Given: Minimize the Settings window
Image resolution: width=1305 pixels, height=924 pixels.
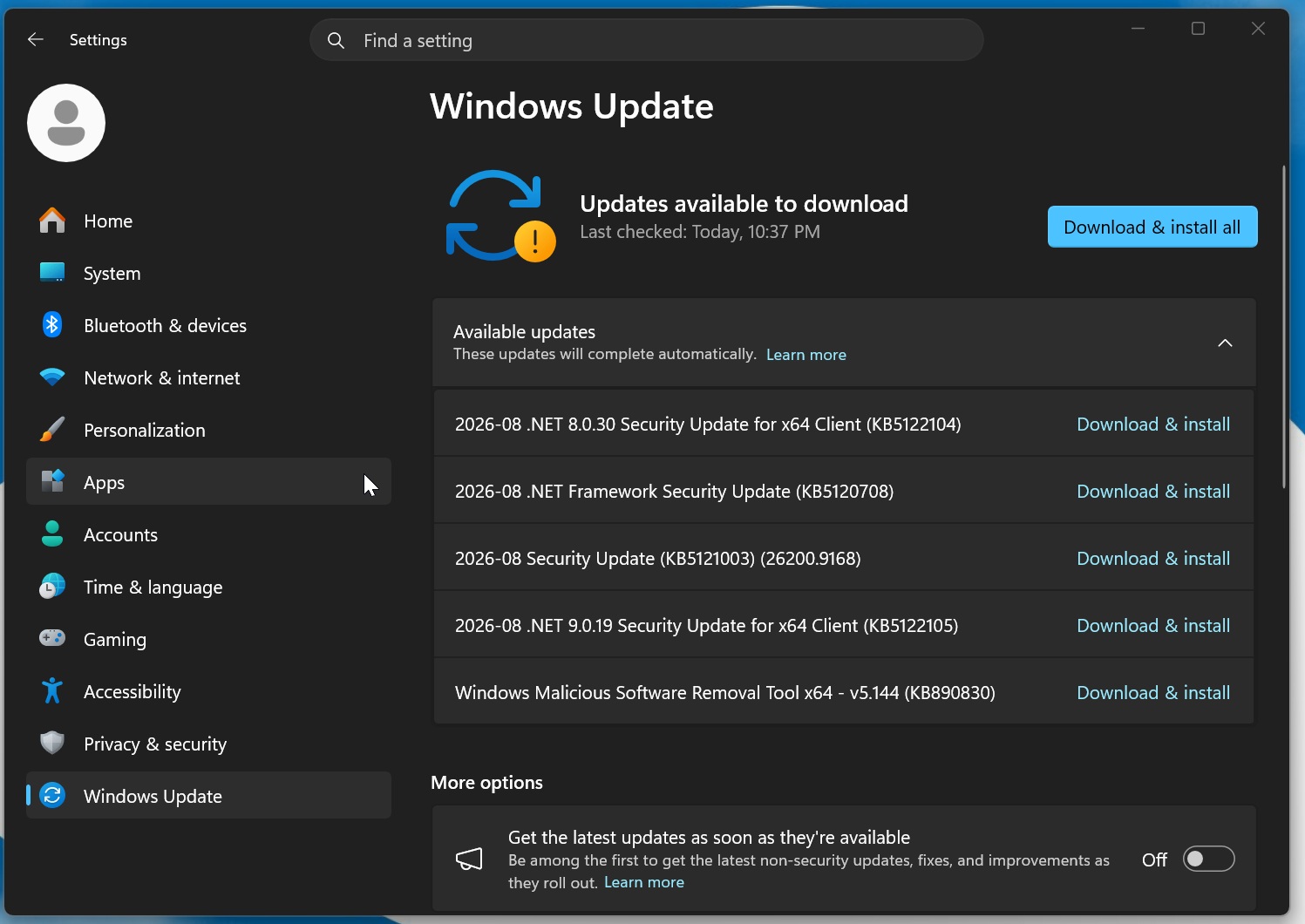Looking at the screenshot, I should [1138, 29].
